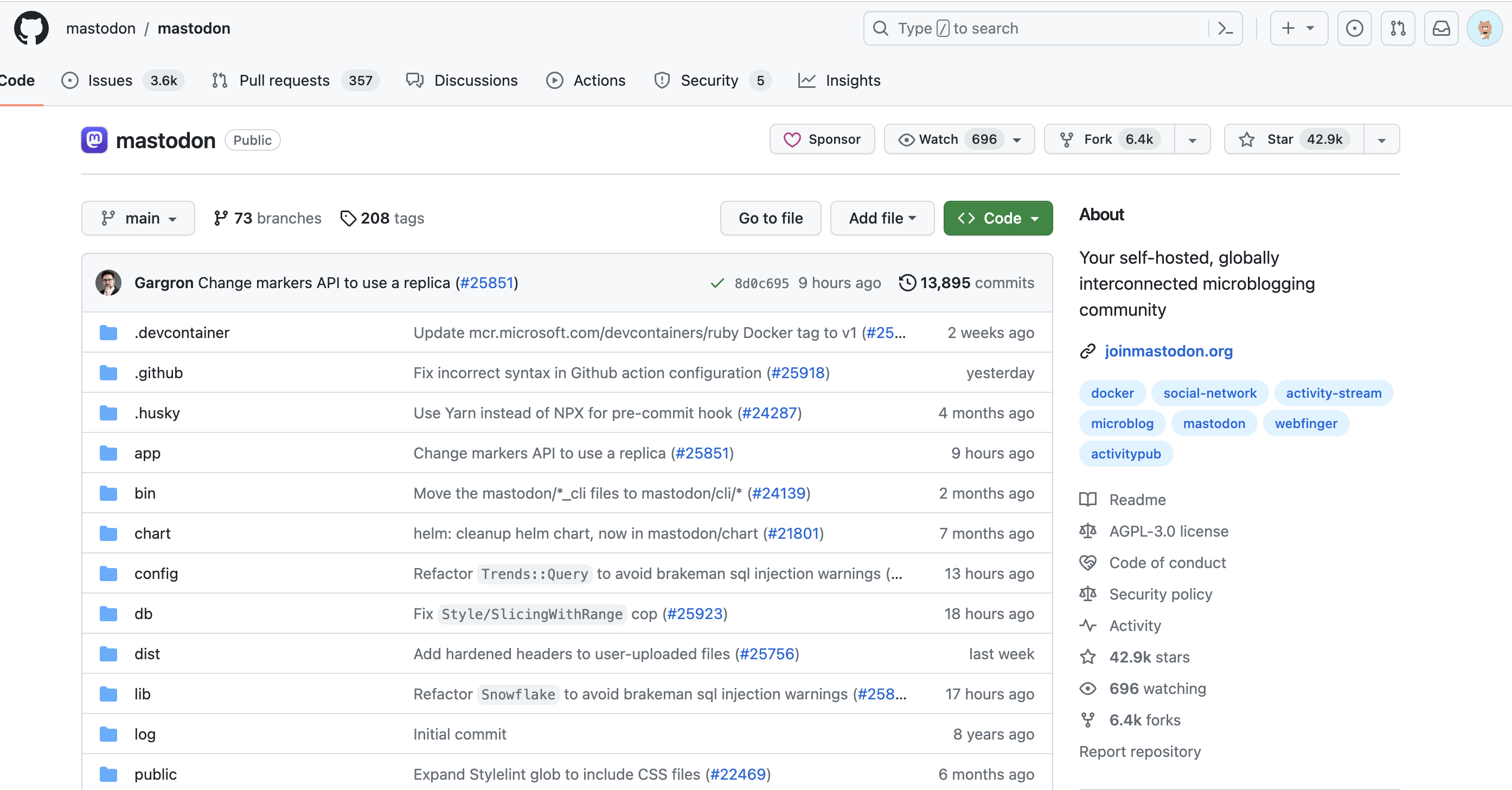Open the issues shortcut icon in header
The image size is (1512, 790).
click(1354, 28)
